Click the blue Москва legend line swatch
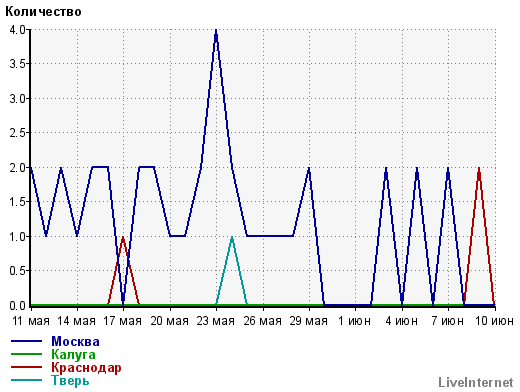Screen dimensions: 520x392 coord(26,341)
